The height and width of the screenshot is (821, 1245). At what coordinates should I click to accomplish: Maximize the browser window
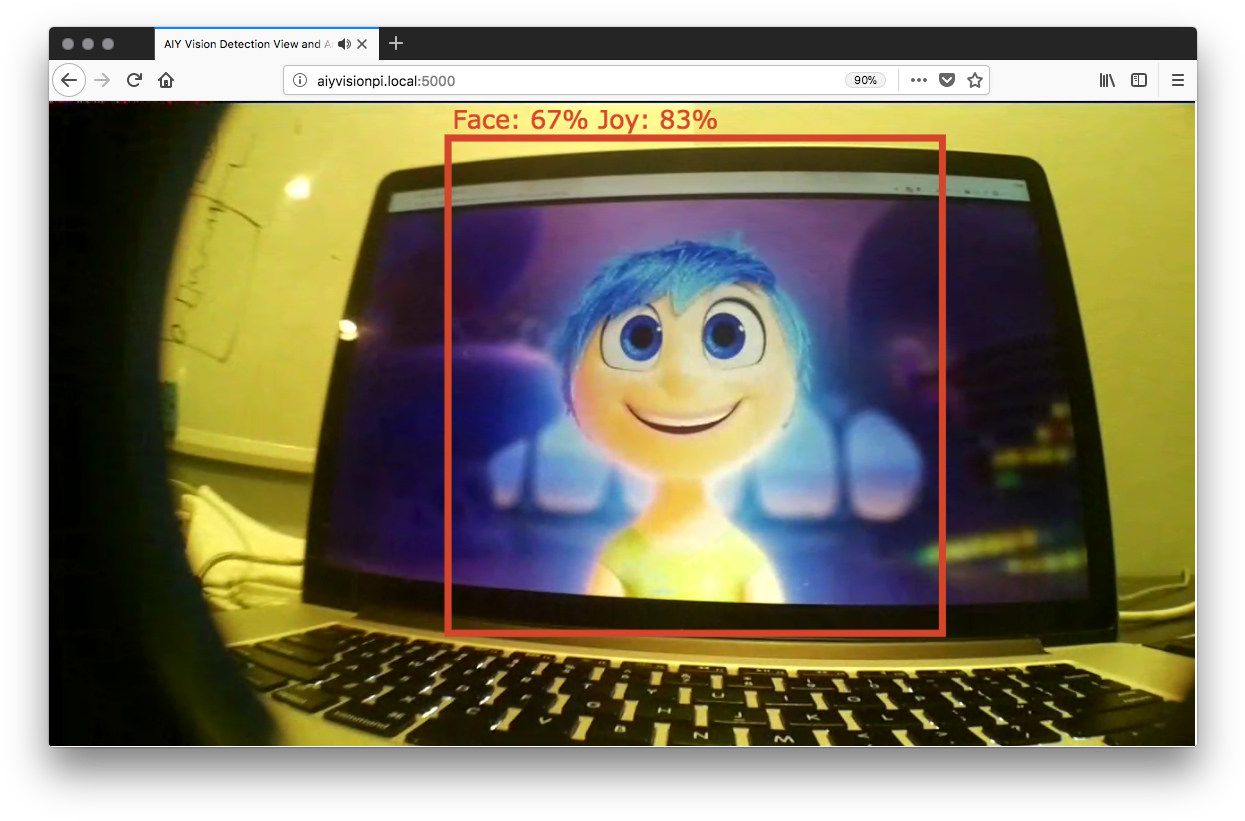108,44
